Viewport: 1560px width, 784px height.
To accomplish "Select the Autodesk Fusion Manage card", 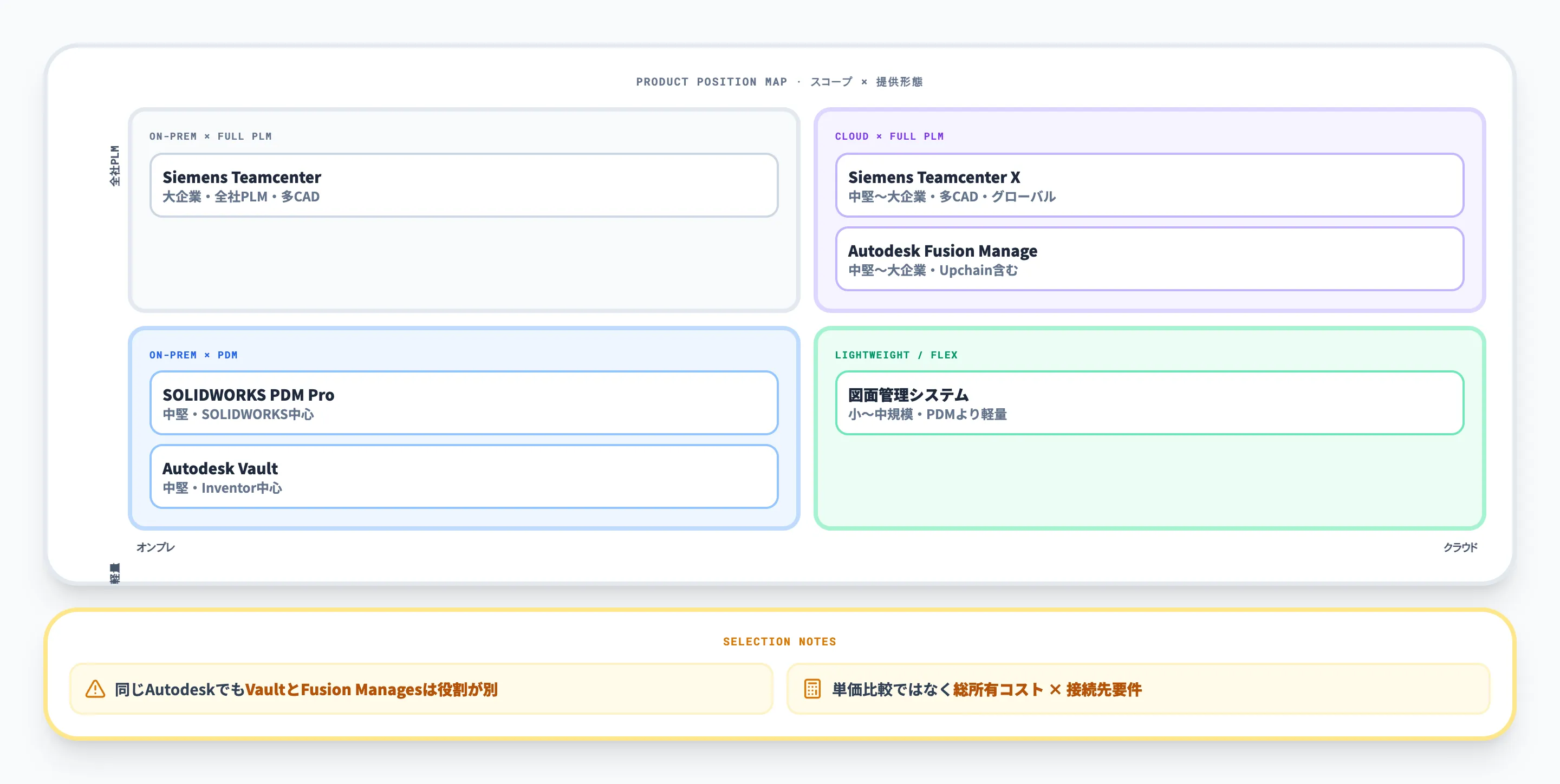I will pos(1149,259).
